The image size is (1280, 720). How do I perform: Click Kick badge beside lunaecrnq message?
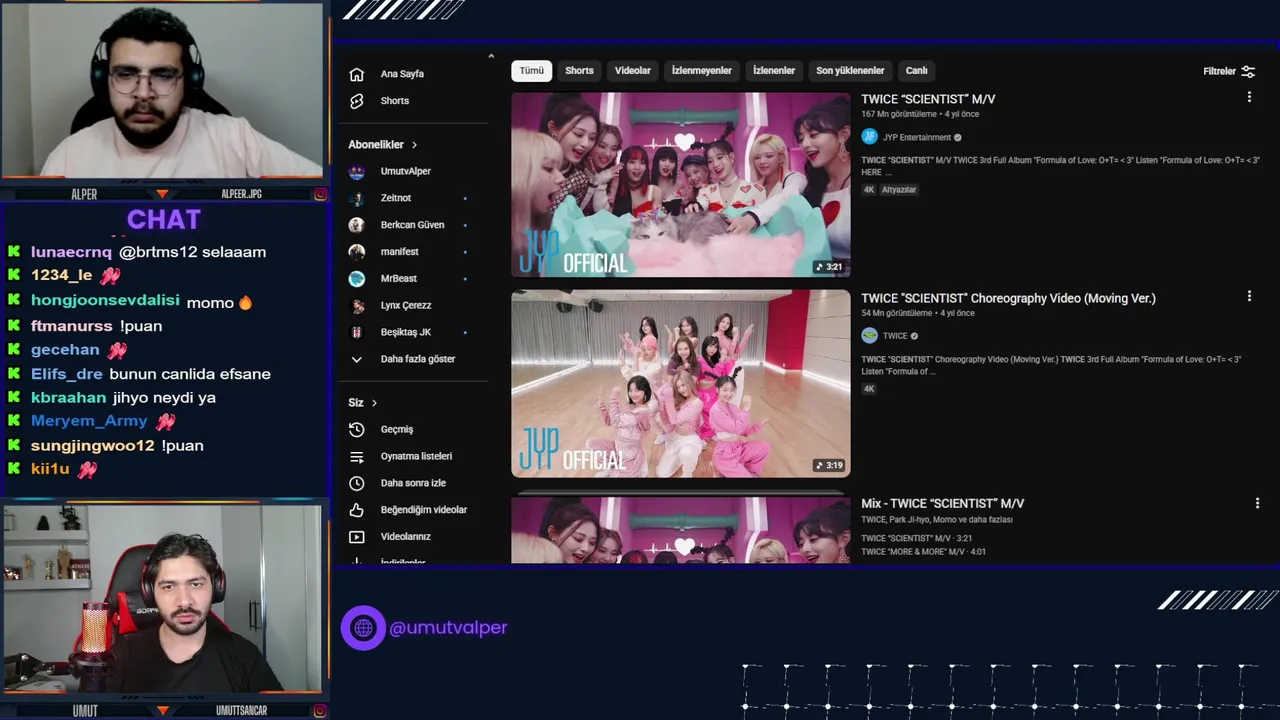click(14, 252)
